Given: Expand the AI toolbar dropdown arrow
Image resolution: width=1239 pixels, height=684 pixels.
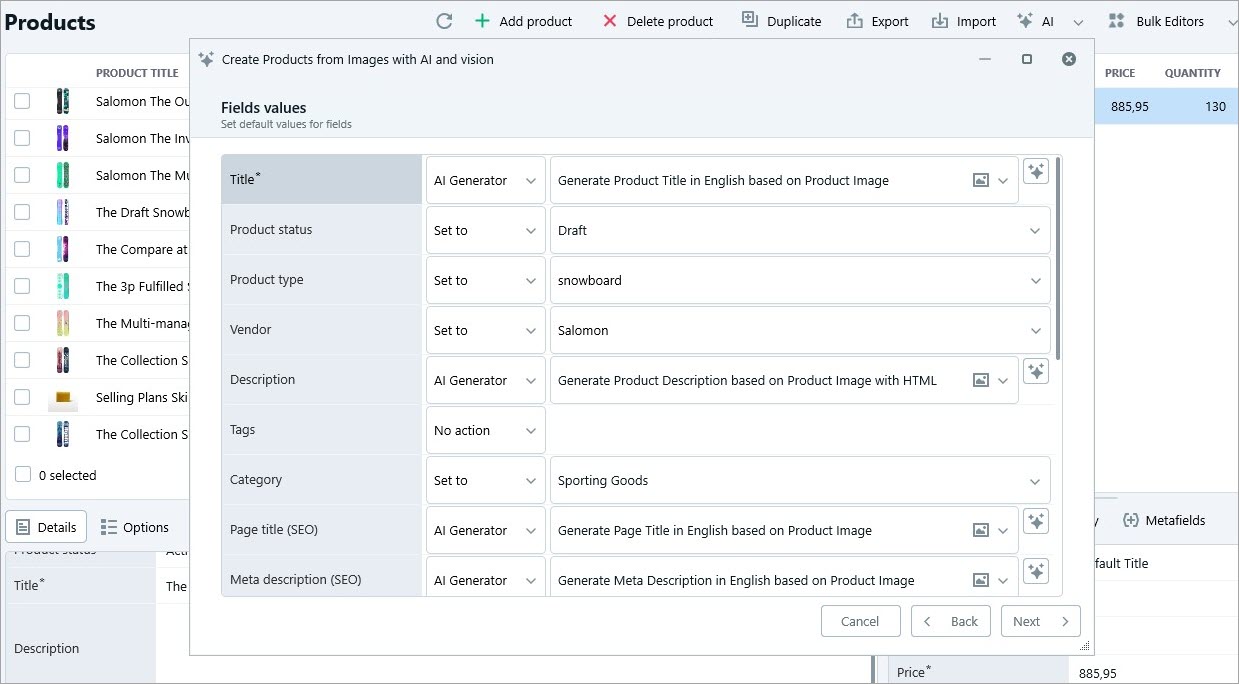Looking at the screenshot, I should (1078, 22).
